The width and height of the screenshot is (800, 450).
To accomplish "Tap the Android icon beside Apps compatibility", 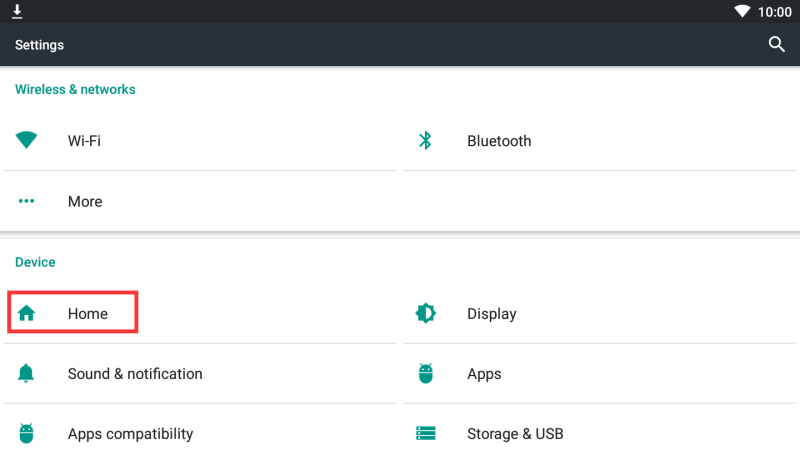I will 27,434.
